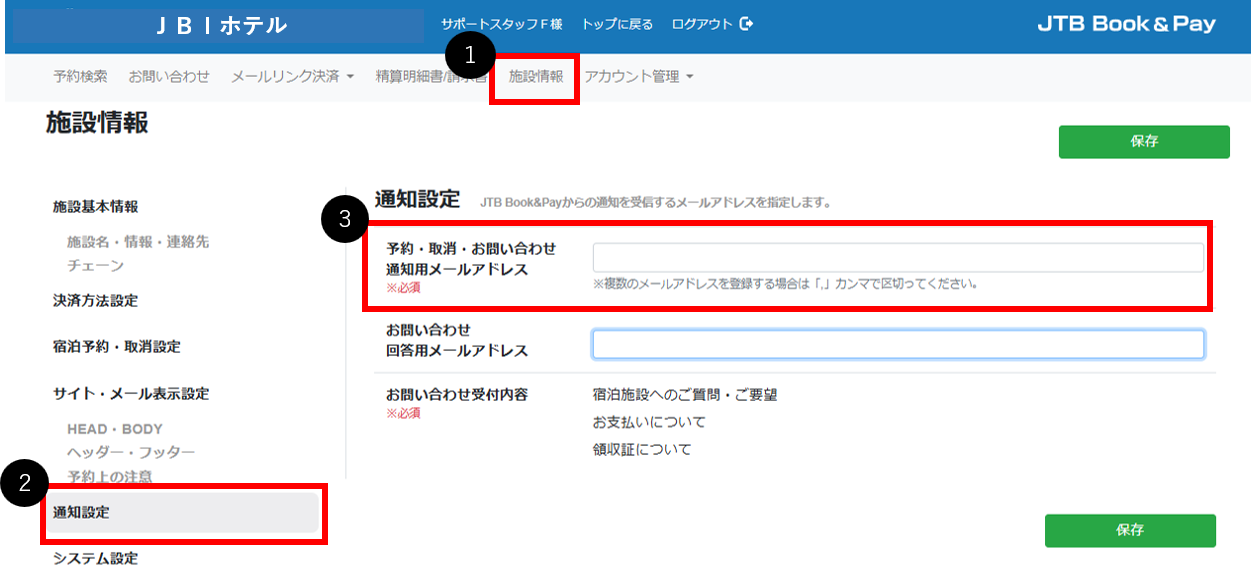Click the お支払いについて text
1251x575 pixels.
tap(649, 422)
